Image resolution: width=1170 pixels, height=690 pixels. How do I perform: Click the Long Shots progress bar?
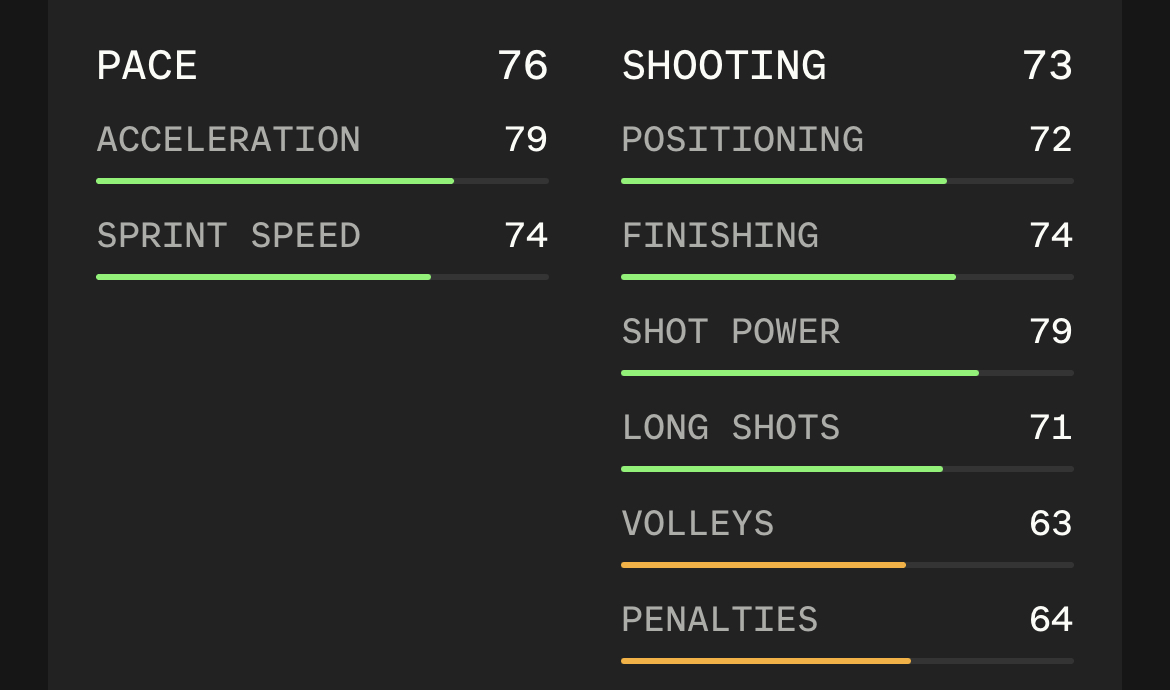point(848,469)
